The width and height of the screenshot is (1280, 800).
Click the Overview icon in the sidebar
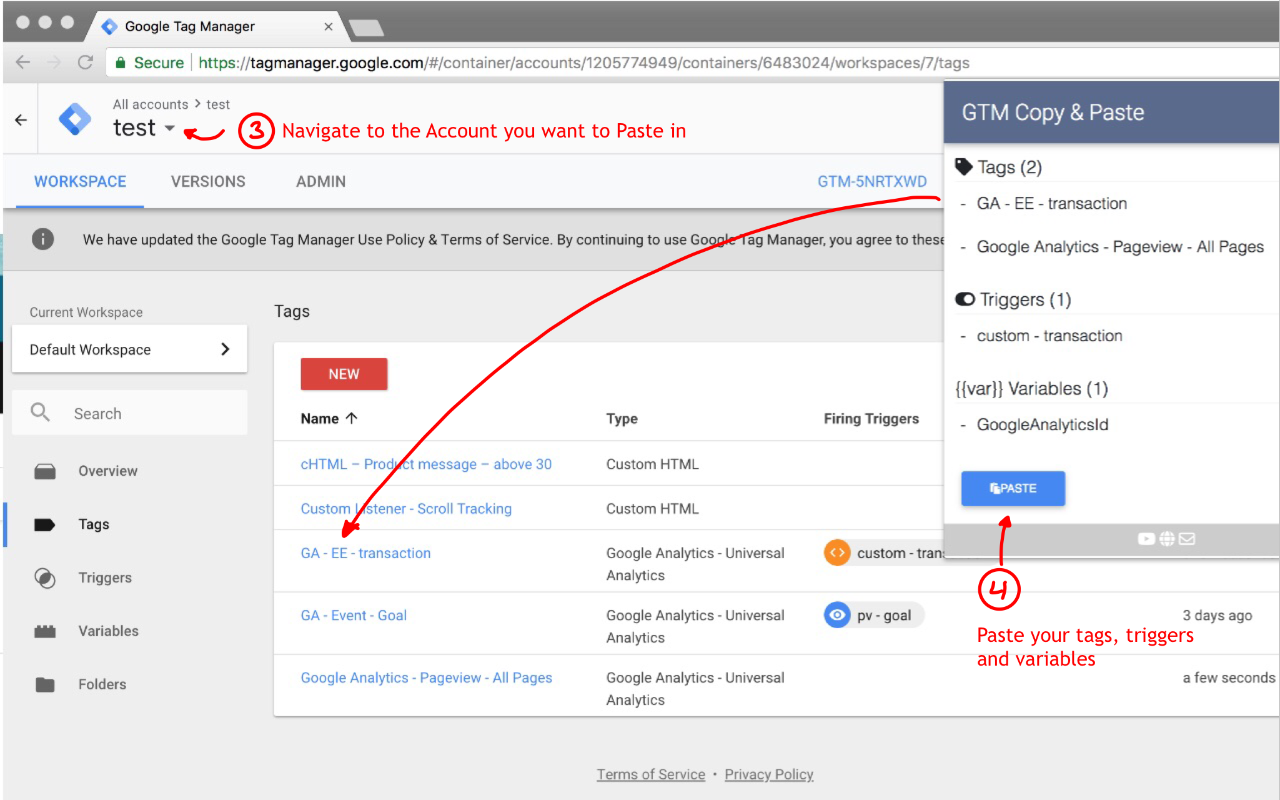45,471
